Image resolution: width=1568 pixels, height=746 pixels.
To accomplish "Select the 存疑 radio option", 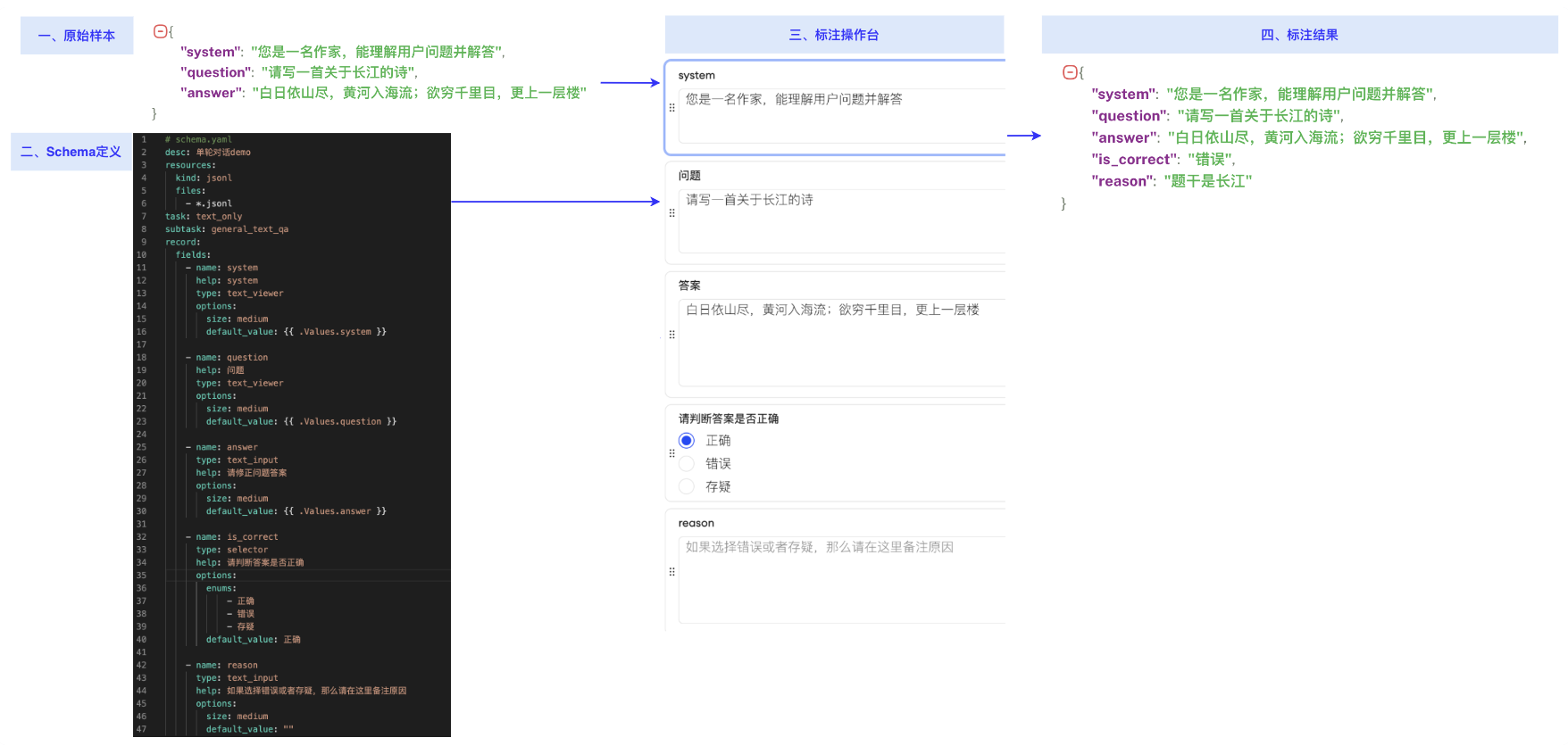I will 687,486.
